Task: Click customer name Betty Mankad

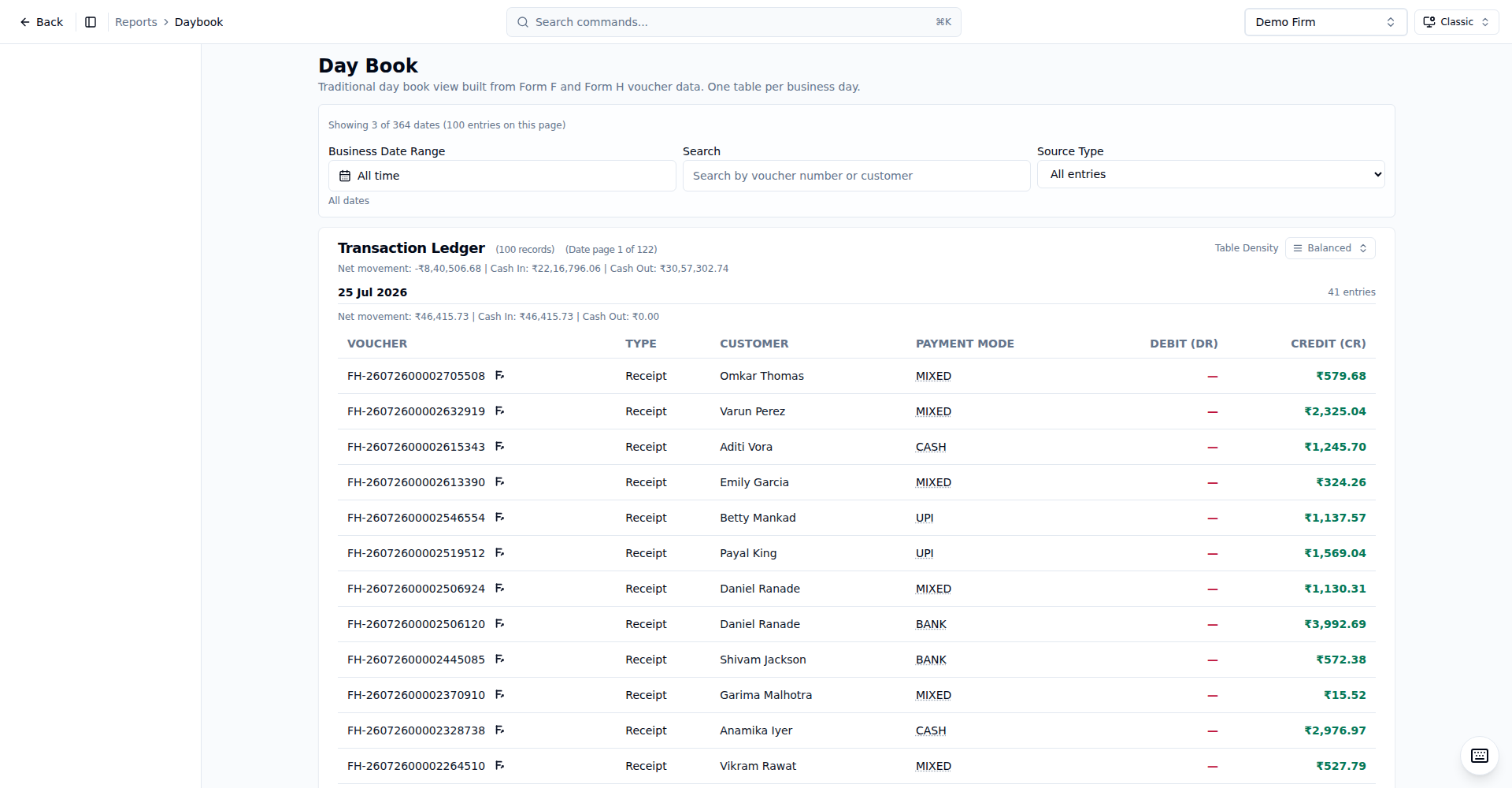Action: pos(758,518)
